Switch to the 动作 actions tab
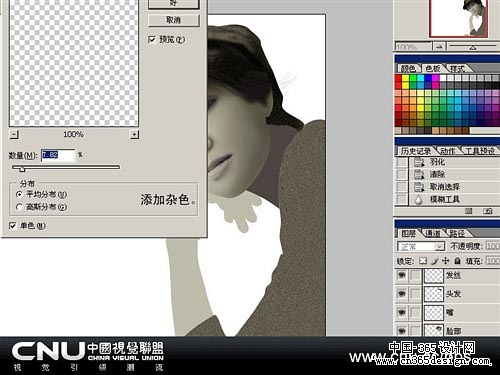The width and height of the screenshot is (500, 375). 448,151
